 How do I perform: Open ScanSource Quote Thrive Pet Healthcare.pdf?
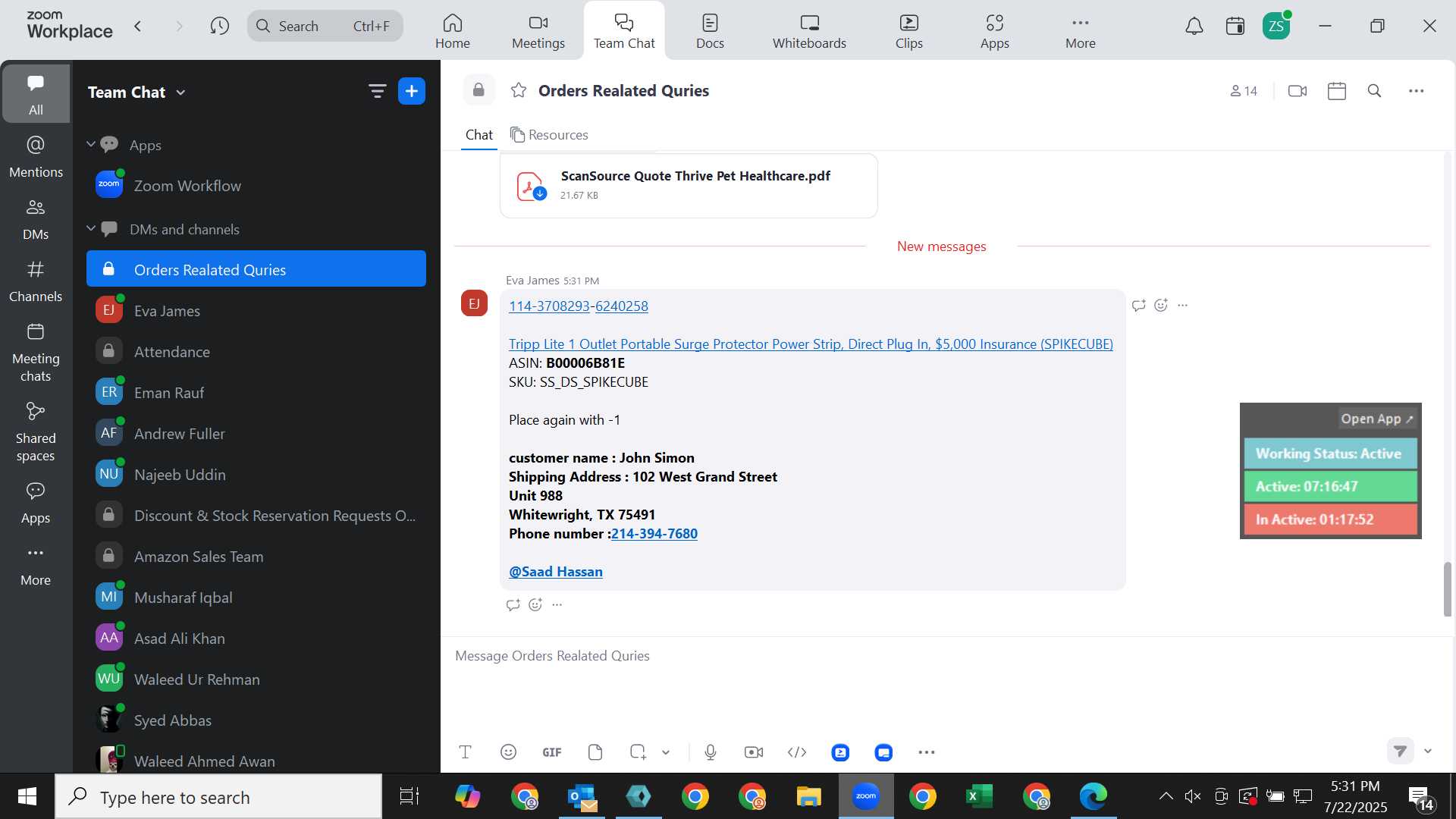click(x=689, y=186)
